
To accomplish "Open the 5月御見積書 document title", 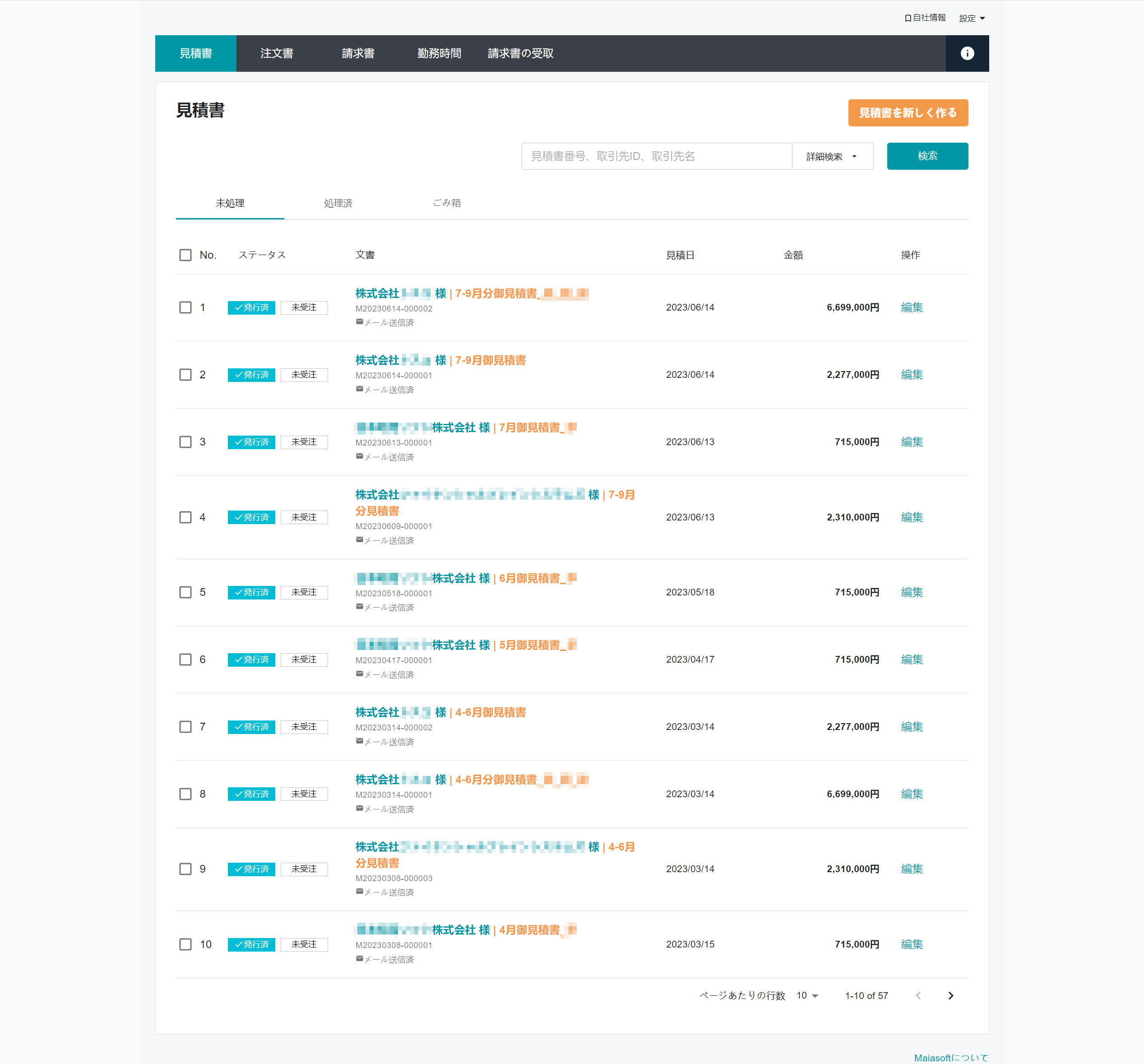I will 537,646.
